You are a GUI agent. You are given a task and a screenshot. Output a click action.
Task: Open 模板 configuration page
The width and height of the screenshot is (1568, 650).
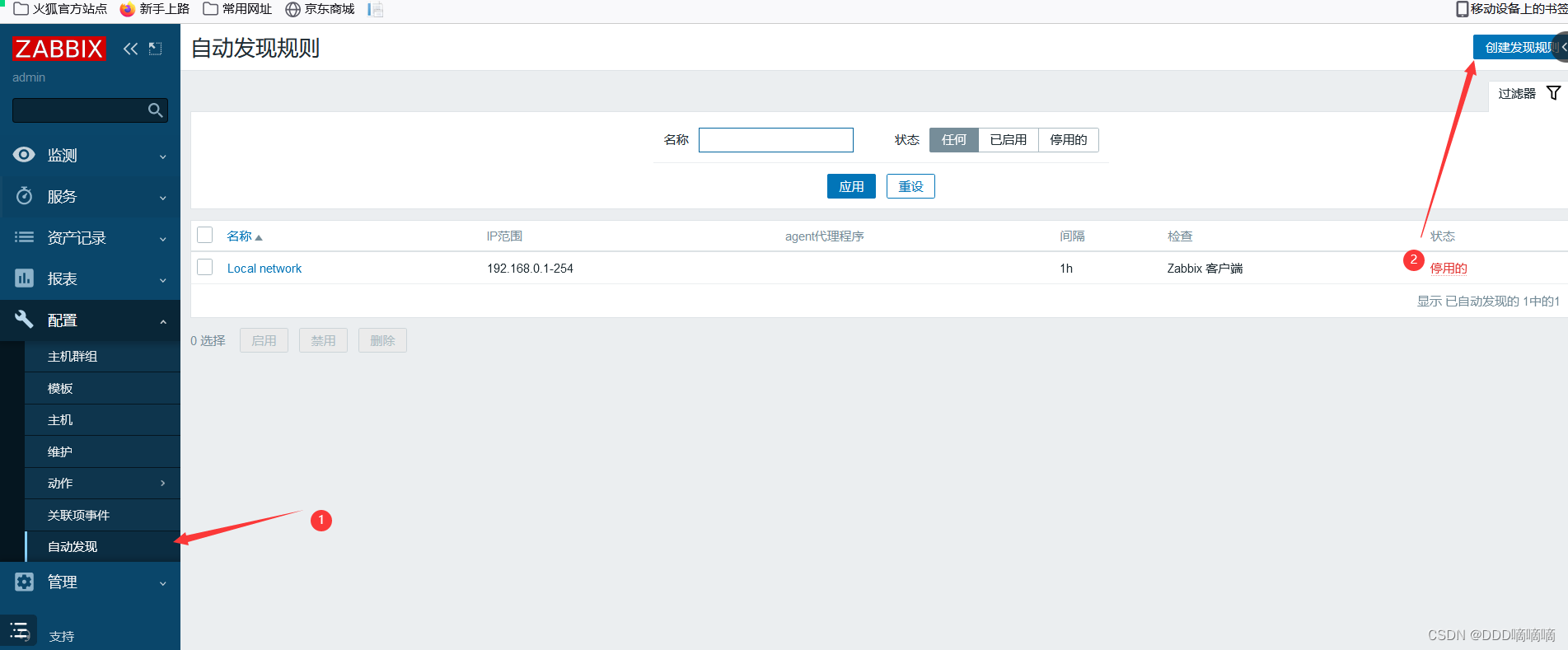click(102, 388)
